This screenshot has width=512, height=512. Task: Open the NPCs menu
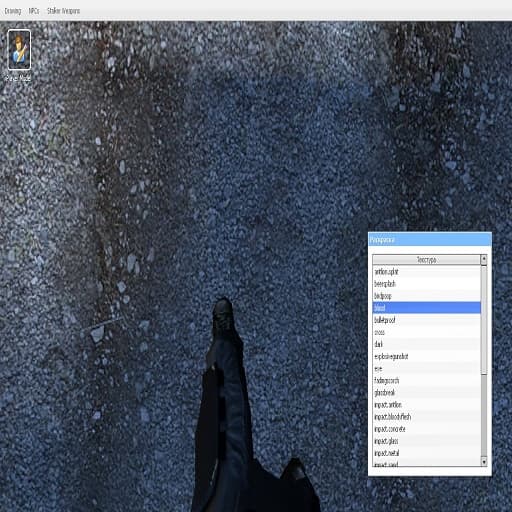(x=34, y=11)
